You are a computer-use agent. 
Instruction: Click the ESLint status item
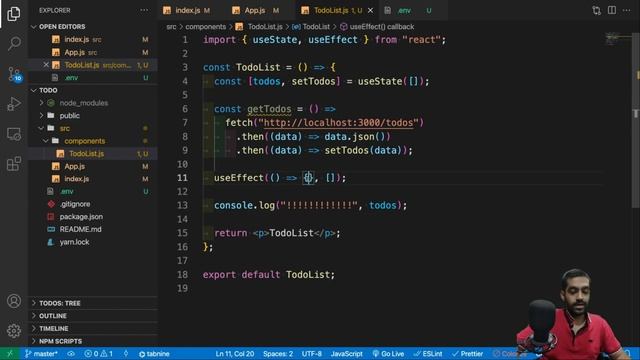[428, 354]
